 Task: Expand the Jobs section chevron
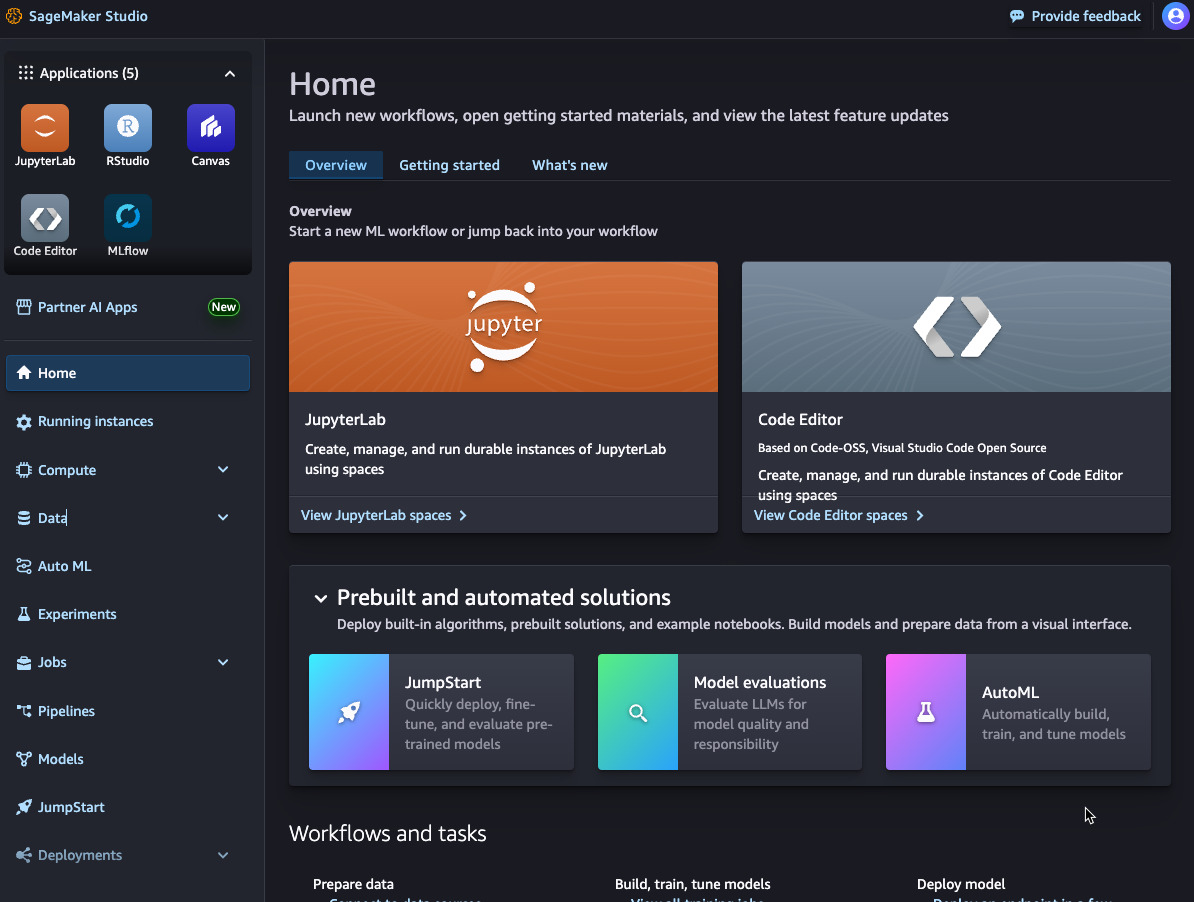point(223,662)
